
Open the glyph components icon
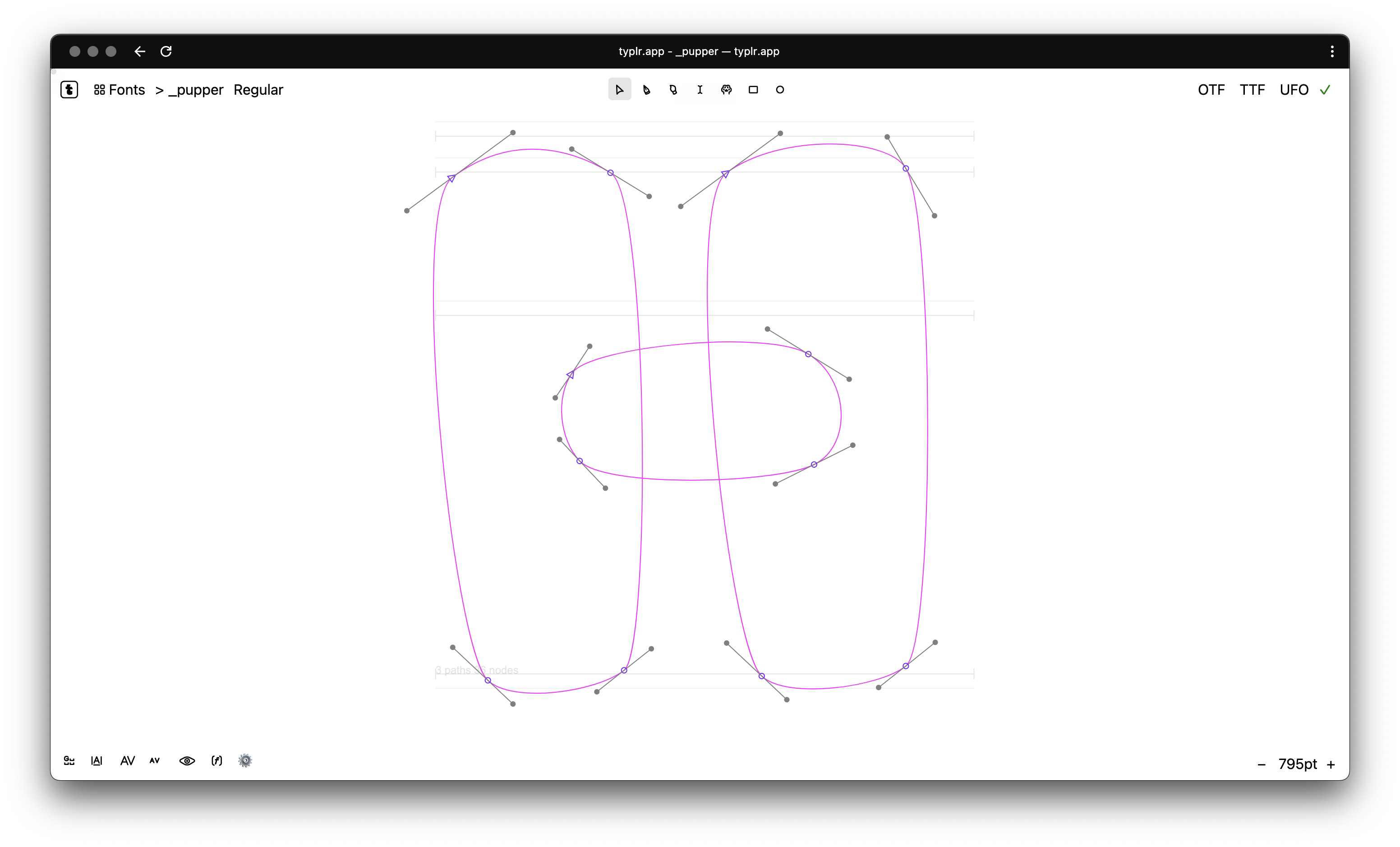[x=69, y=761]
